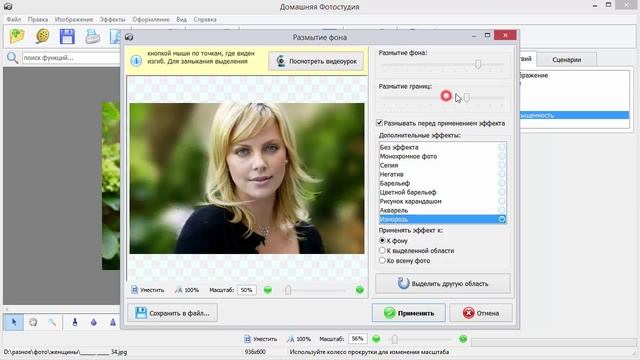The height and width of the screenshot is (360, 640).
Task: Click the info icon in yellow hint bar
Action: 136,61
